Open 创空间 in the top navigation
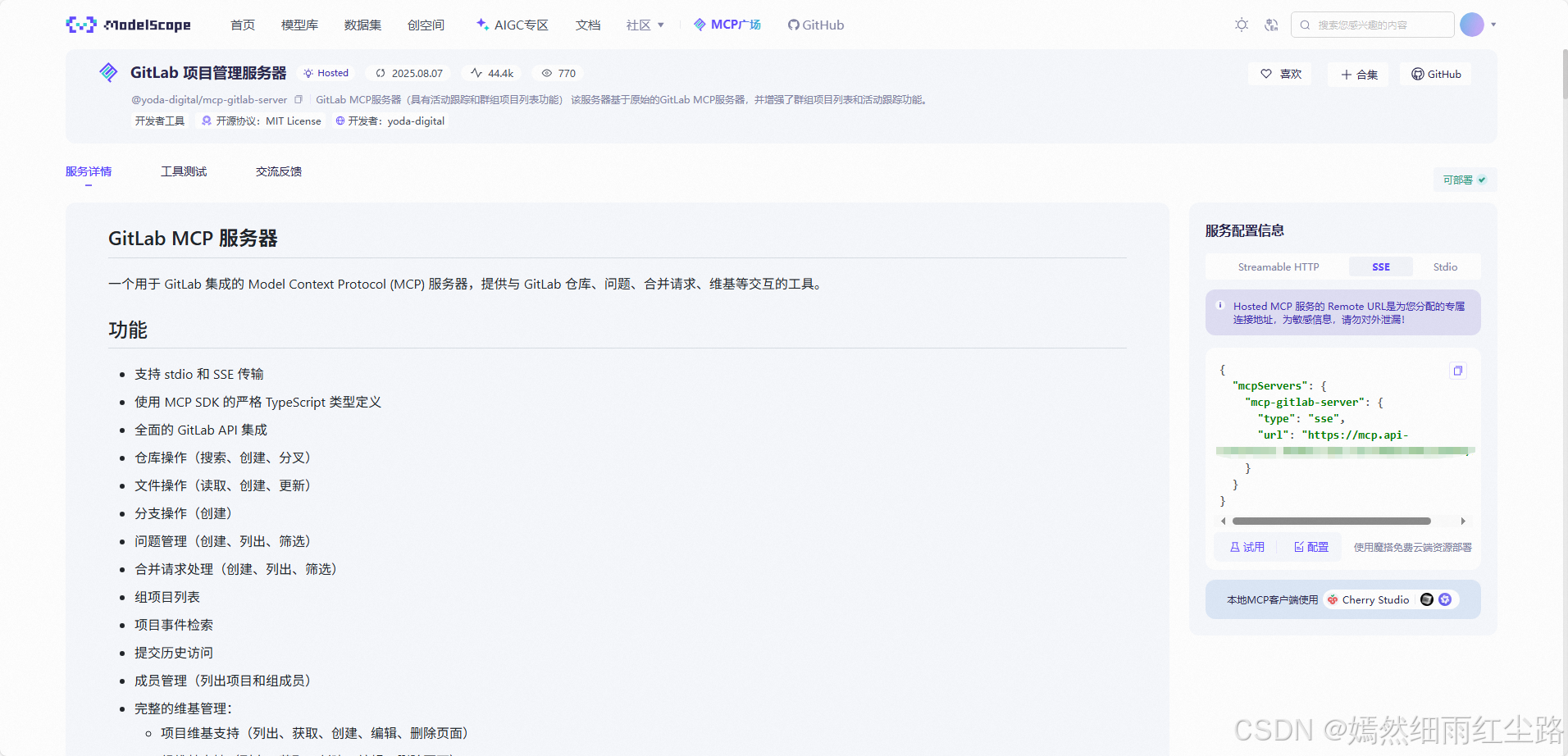The height and width of the screenshot is (756, 1568). (426, 25)
